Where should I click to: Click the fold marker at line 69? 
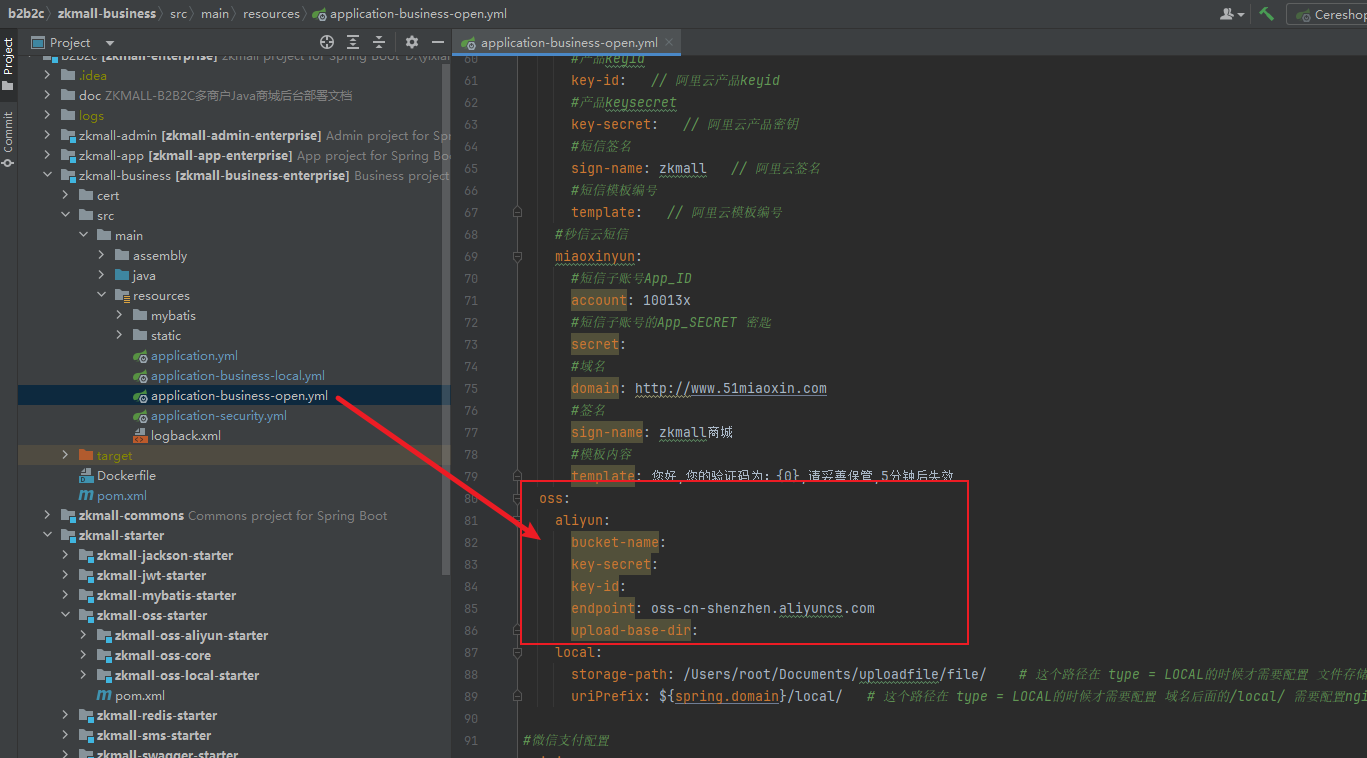point(517,256)
